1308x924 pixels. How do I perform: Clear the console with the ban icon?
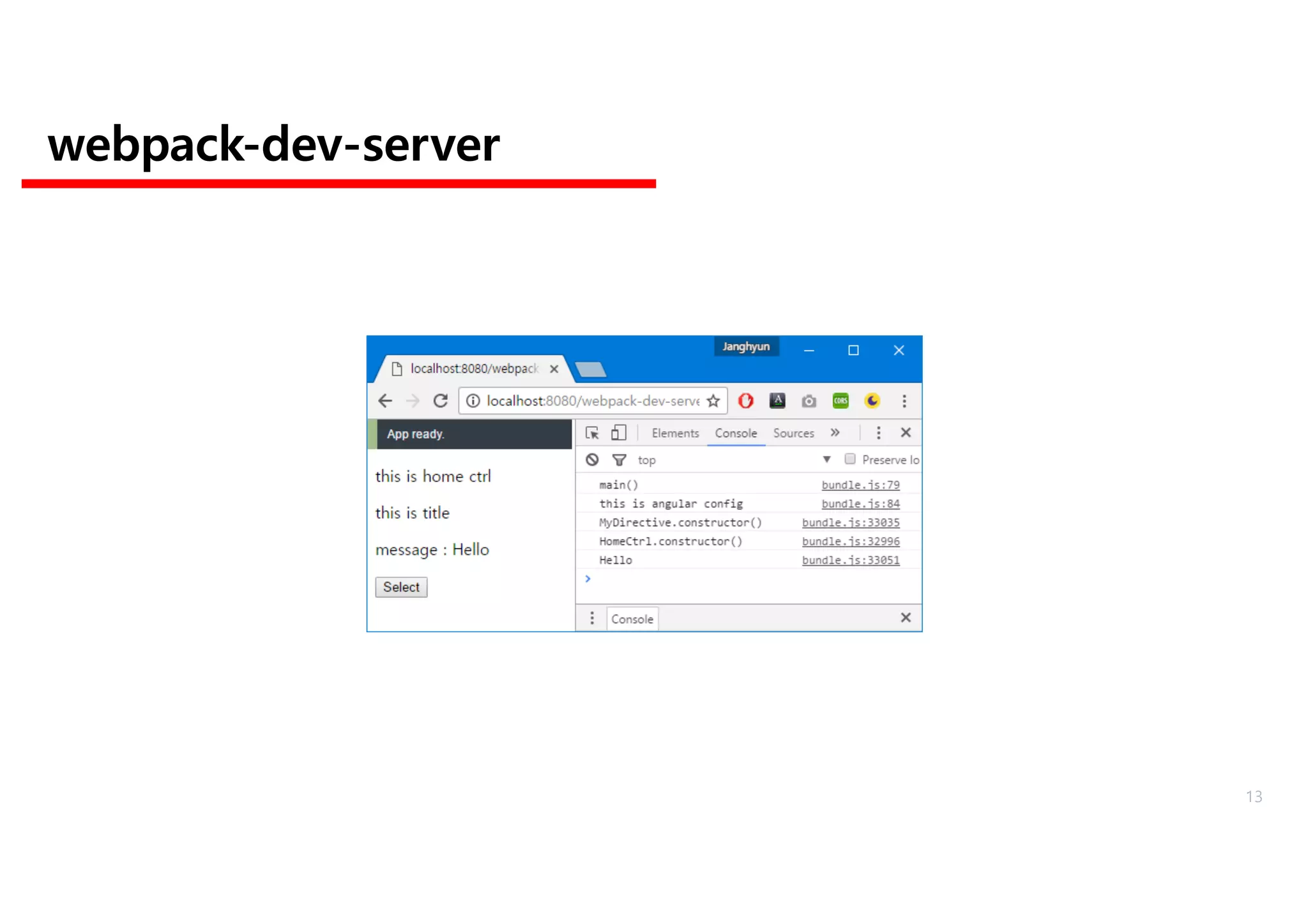coord(592,460)
